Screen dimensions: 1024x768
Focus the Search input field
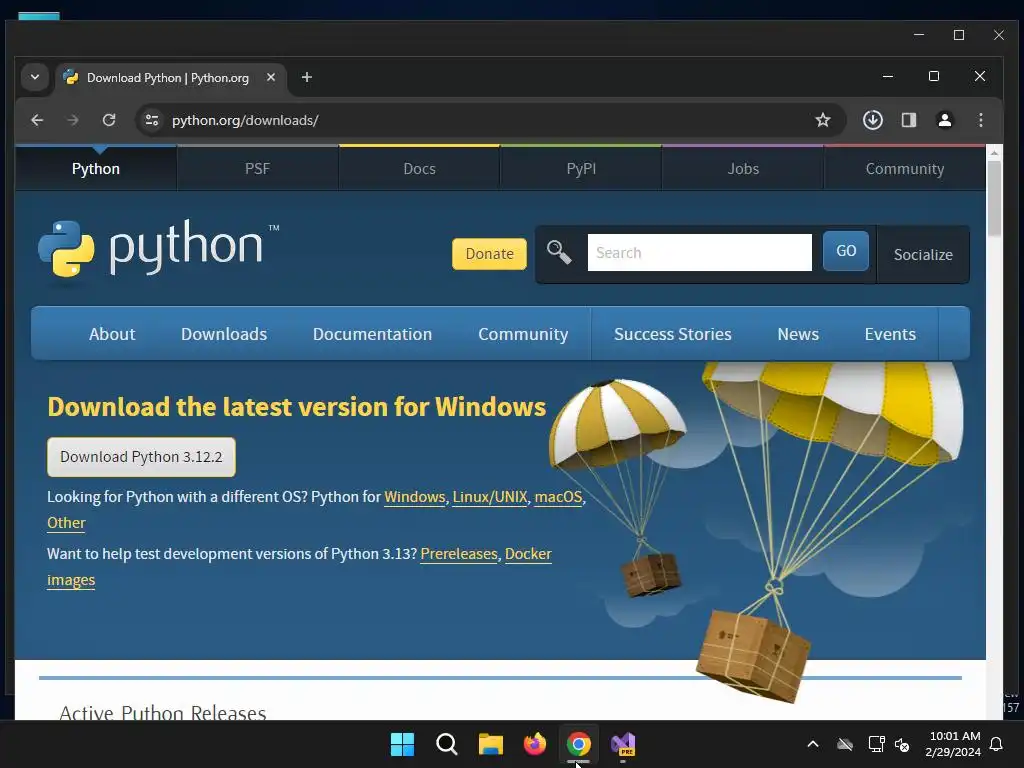699,252
